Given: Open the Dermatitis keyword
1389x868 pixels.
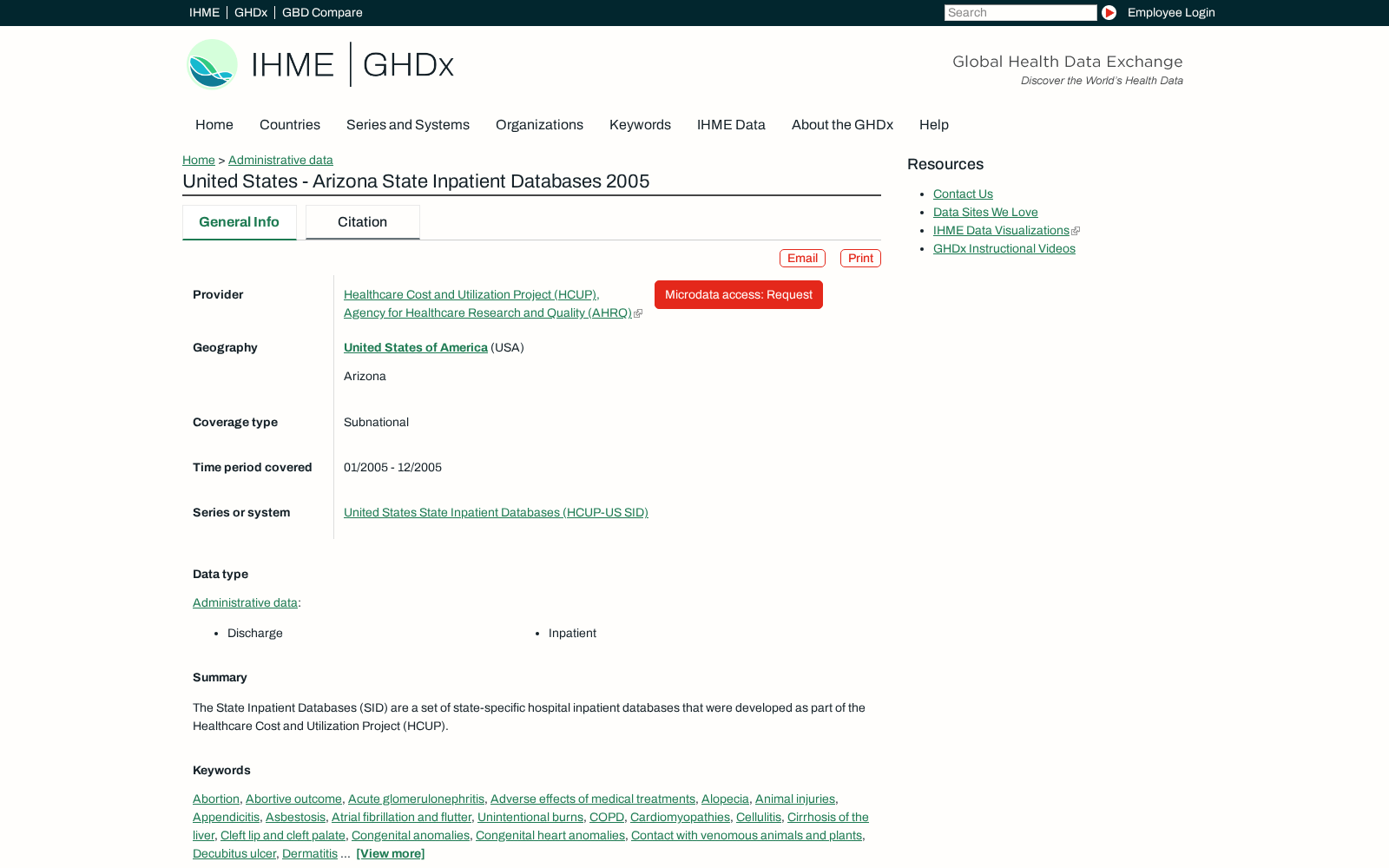Looking at the screenshot, I should [310, 854].
